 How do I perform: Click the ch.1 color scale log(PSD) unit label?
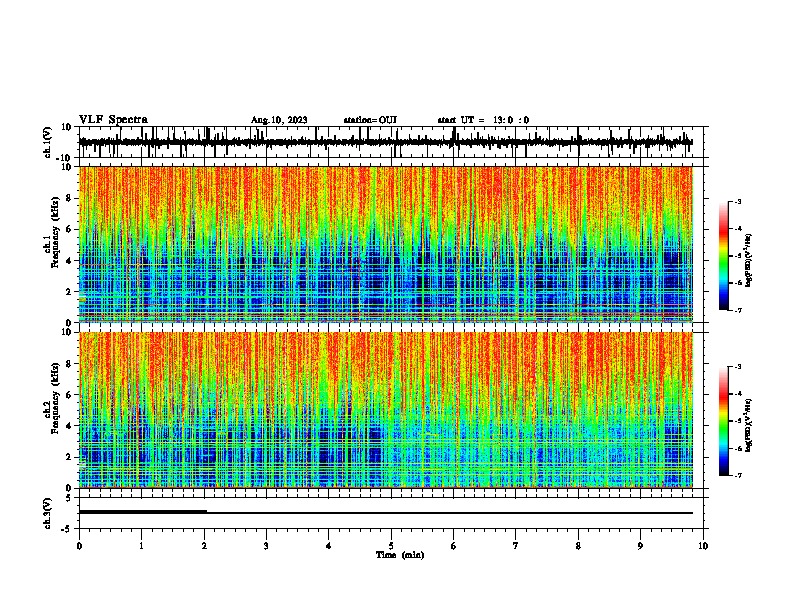749,261
